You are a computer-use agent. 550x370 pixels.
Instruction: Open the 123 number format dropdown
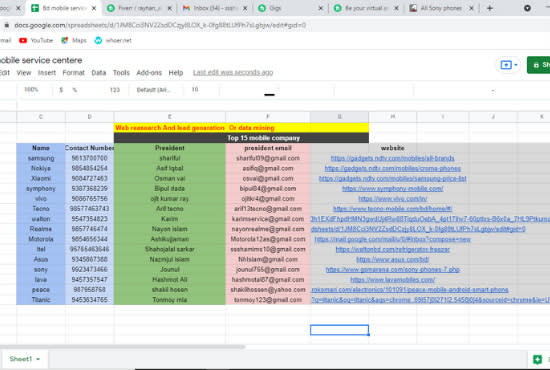(x=115, y=90)
